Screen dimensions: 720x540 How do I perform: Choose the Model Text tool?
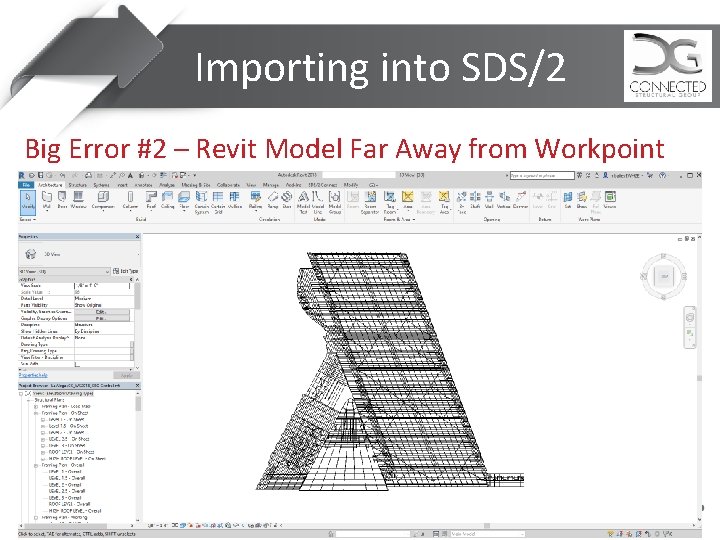click(304, 202)
